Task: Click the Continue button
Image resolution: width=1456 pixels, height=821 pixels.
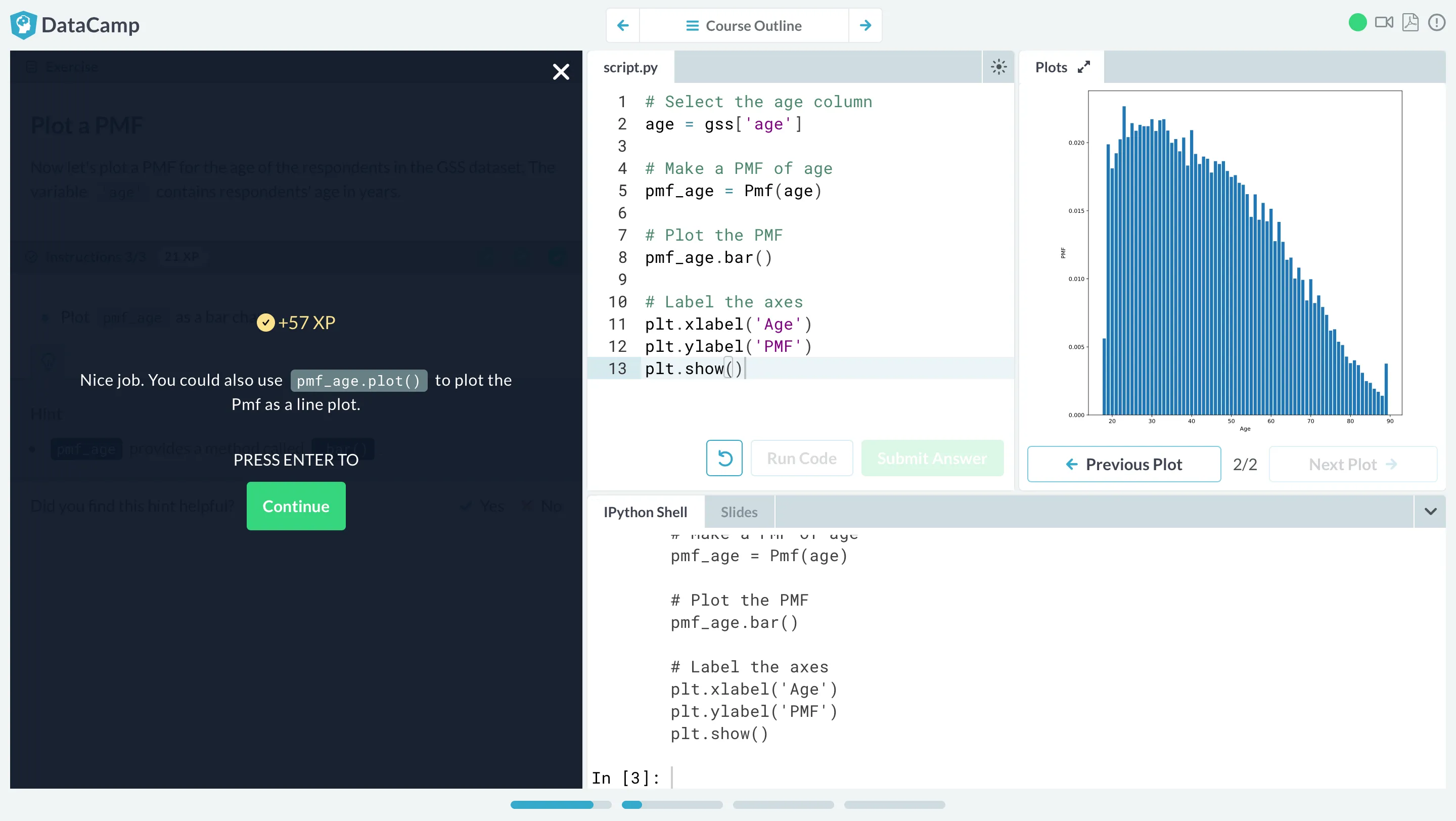Action: click(296, 506)
